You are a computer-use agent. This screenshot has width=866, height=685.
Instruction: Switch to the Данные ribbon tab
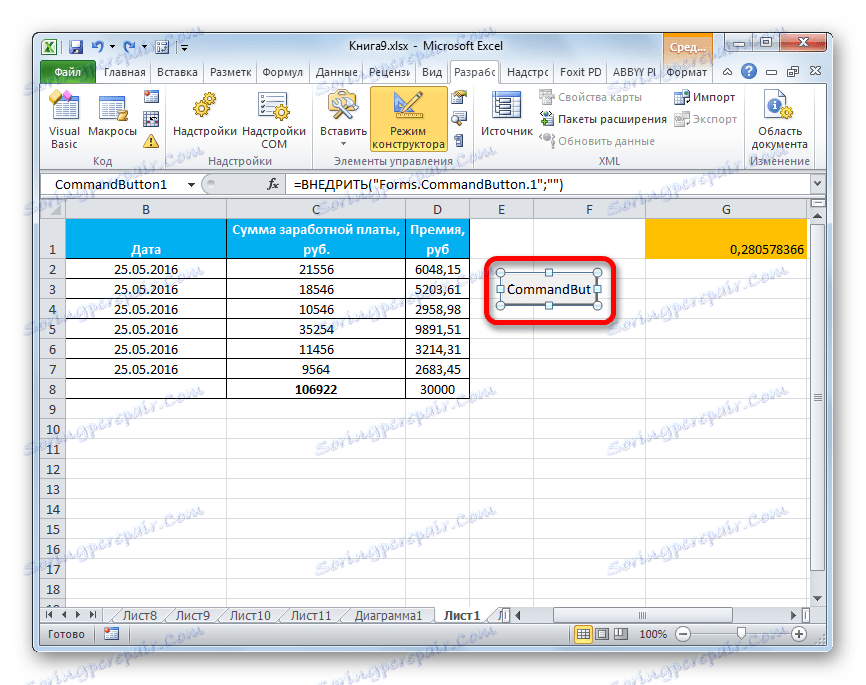336,72
